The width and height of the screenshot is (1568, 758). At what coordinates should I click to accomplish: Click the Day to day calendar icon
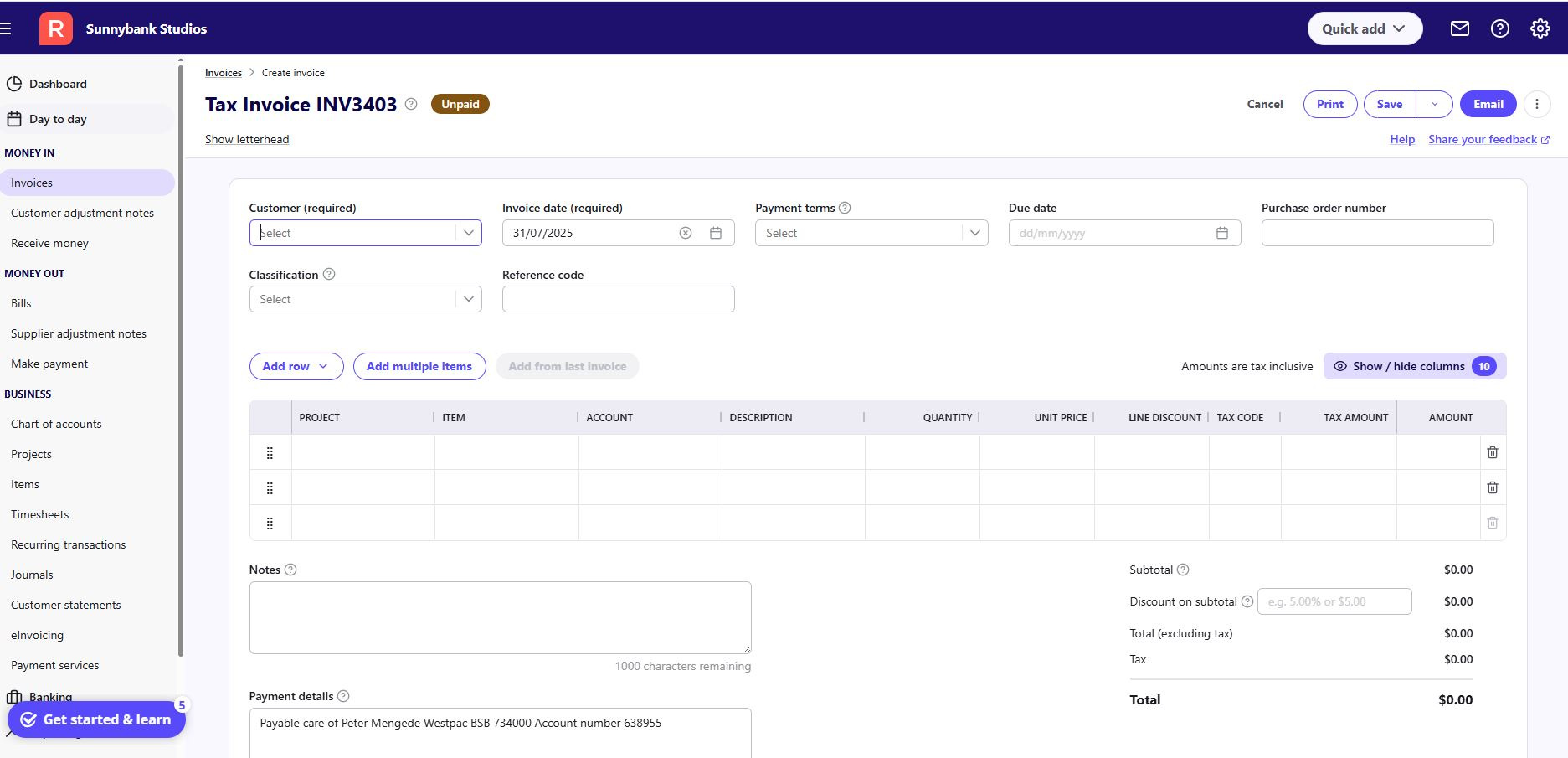pos(14,119)
